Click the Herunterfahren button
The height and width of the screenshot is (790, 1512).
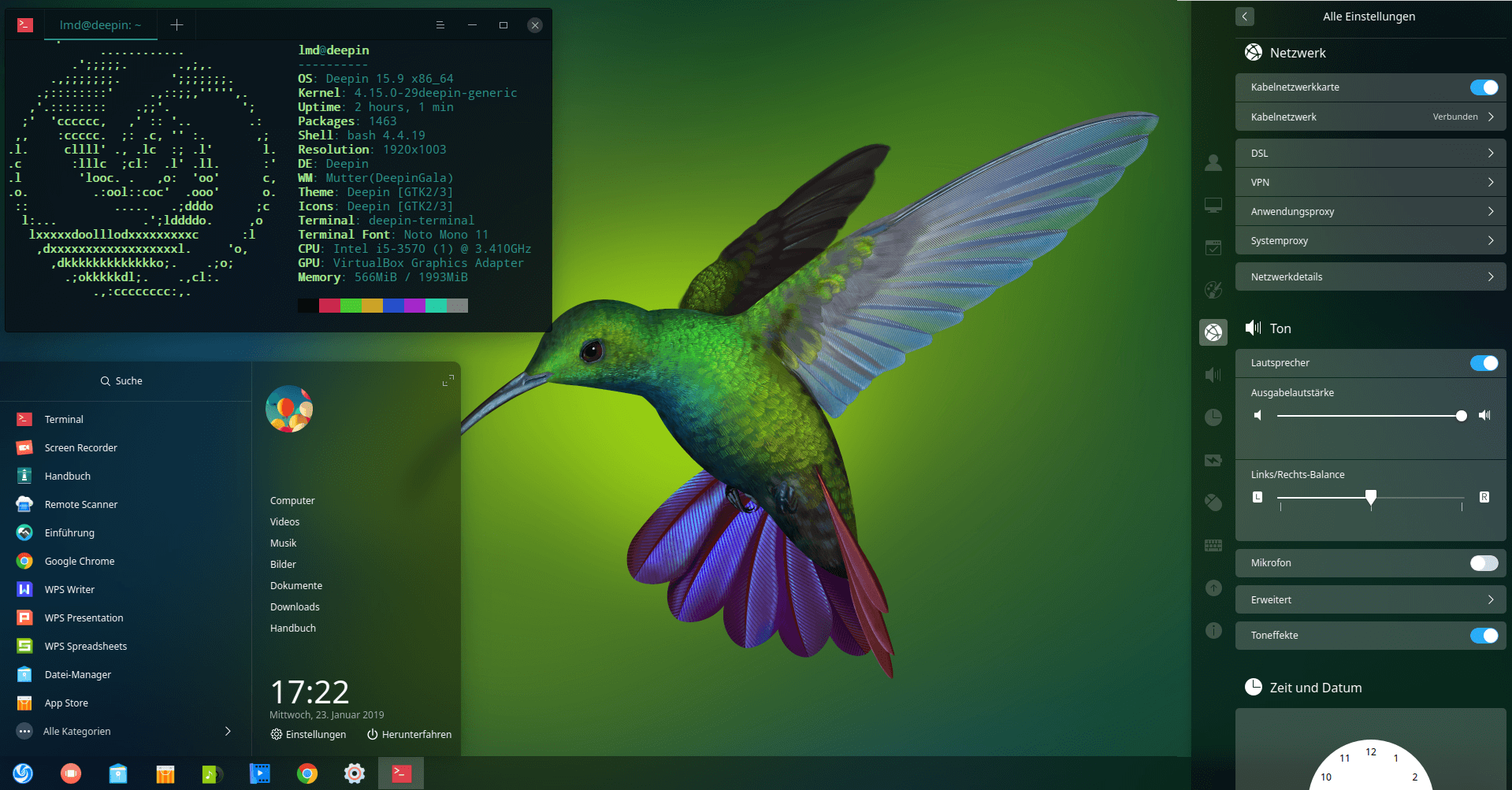pos(409,734)
